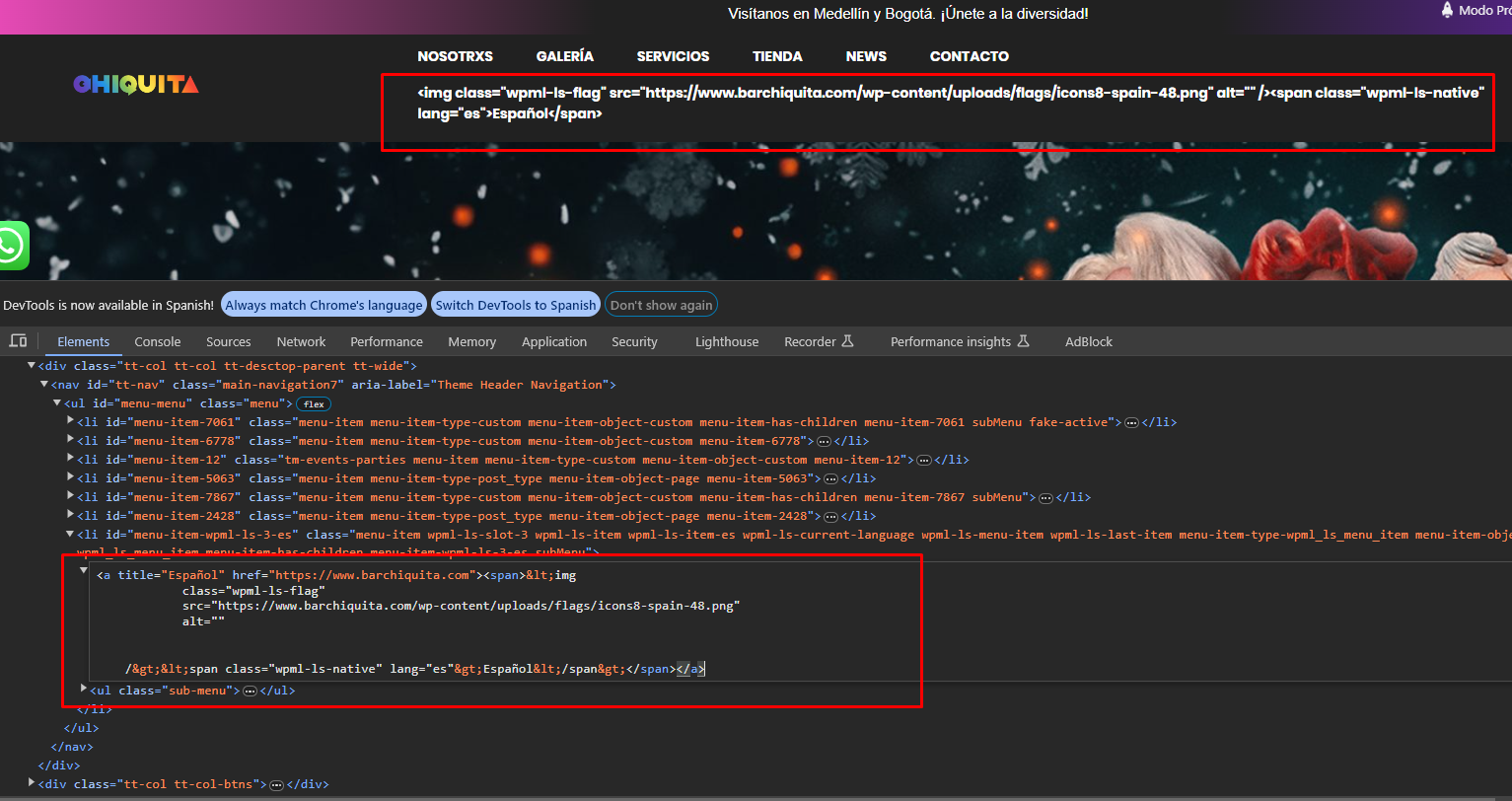Expand the menu-item-7061 li node
The image size is (1512, 801).
pyautogui.click(x=70, y=421)
